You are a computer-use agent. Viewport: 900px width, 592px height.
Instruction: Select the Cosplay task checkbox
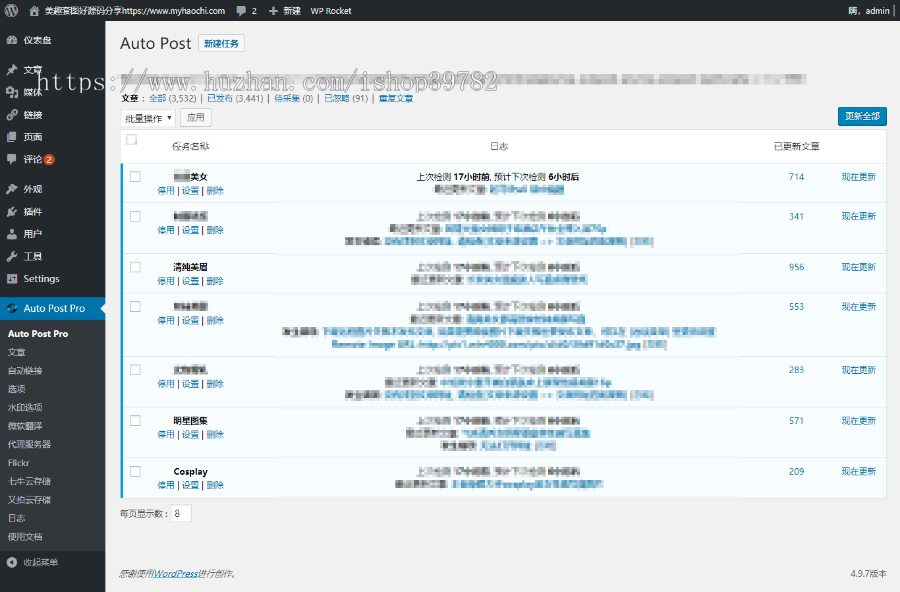click(x=135, y=471)
